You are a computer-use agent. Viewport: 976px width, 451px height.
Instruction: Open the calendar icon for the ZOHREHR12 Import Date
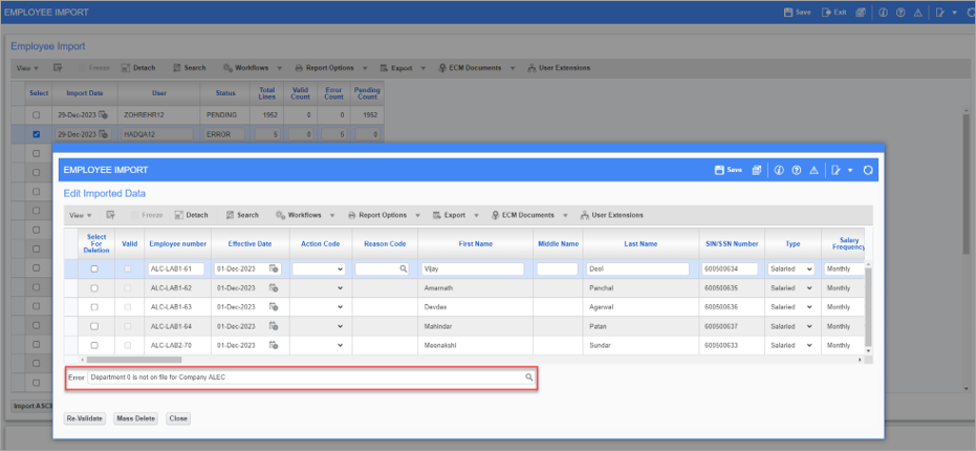103,115
